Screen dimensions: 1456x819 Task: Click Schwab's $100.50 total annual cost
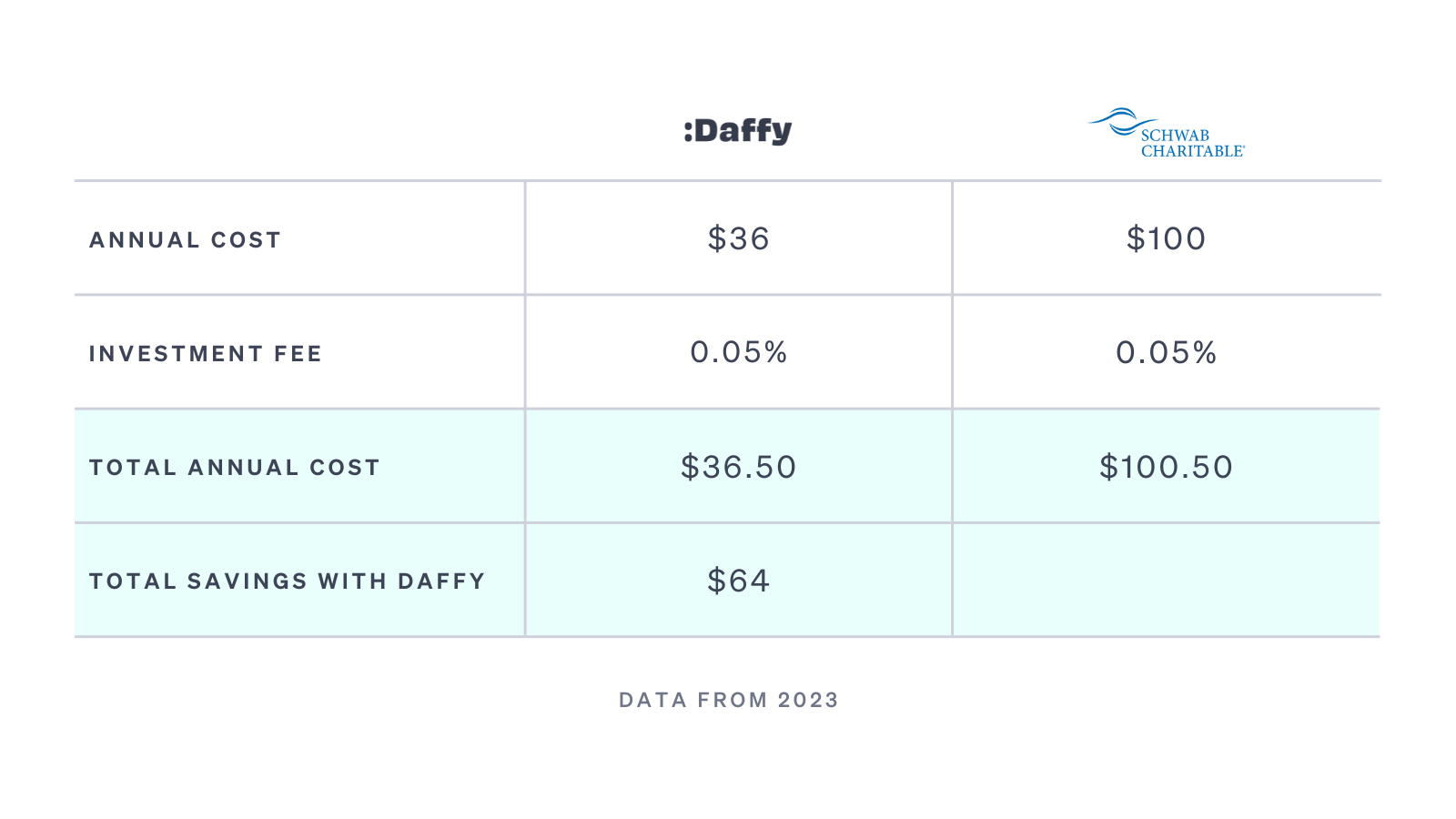pos(1167,467)
